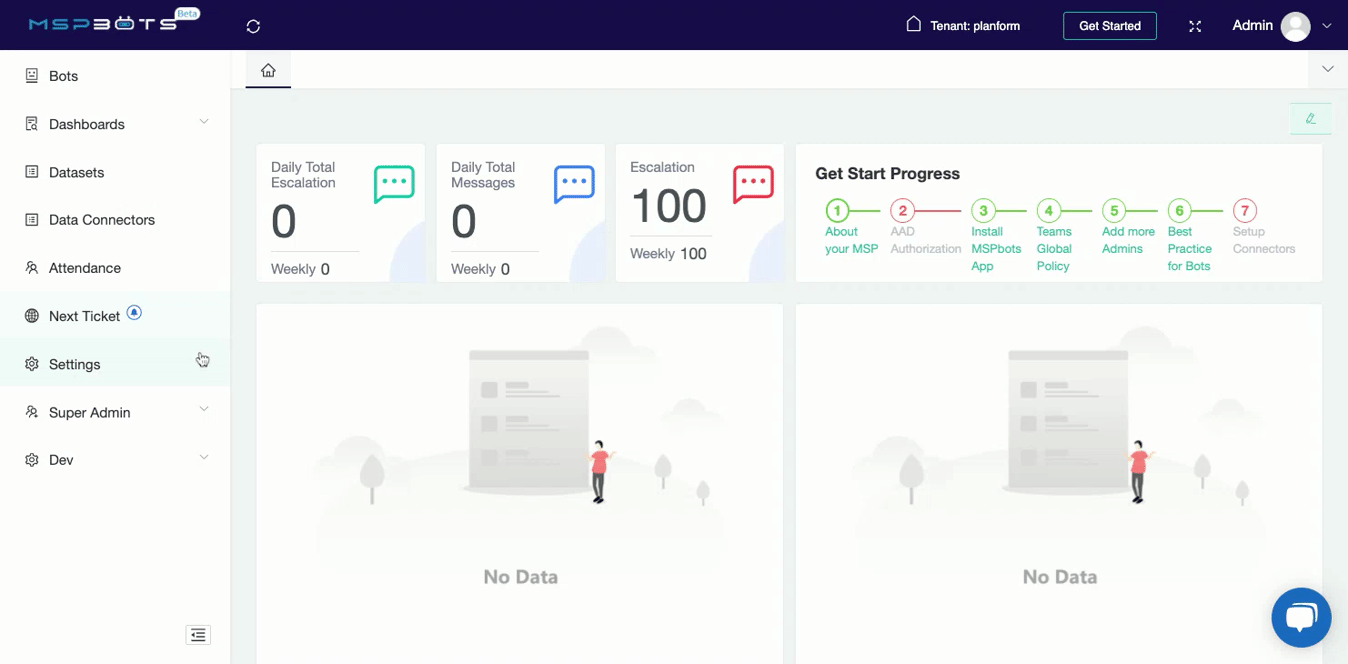
Task: Click the Datasets sidebar icon
Action: [32, 172]
